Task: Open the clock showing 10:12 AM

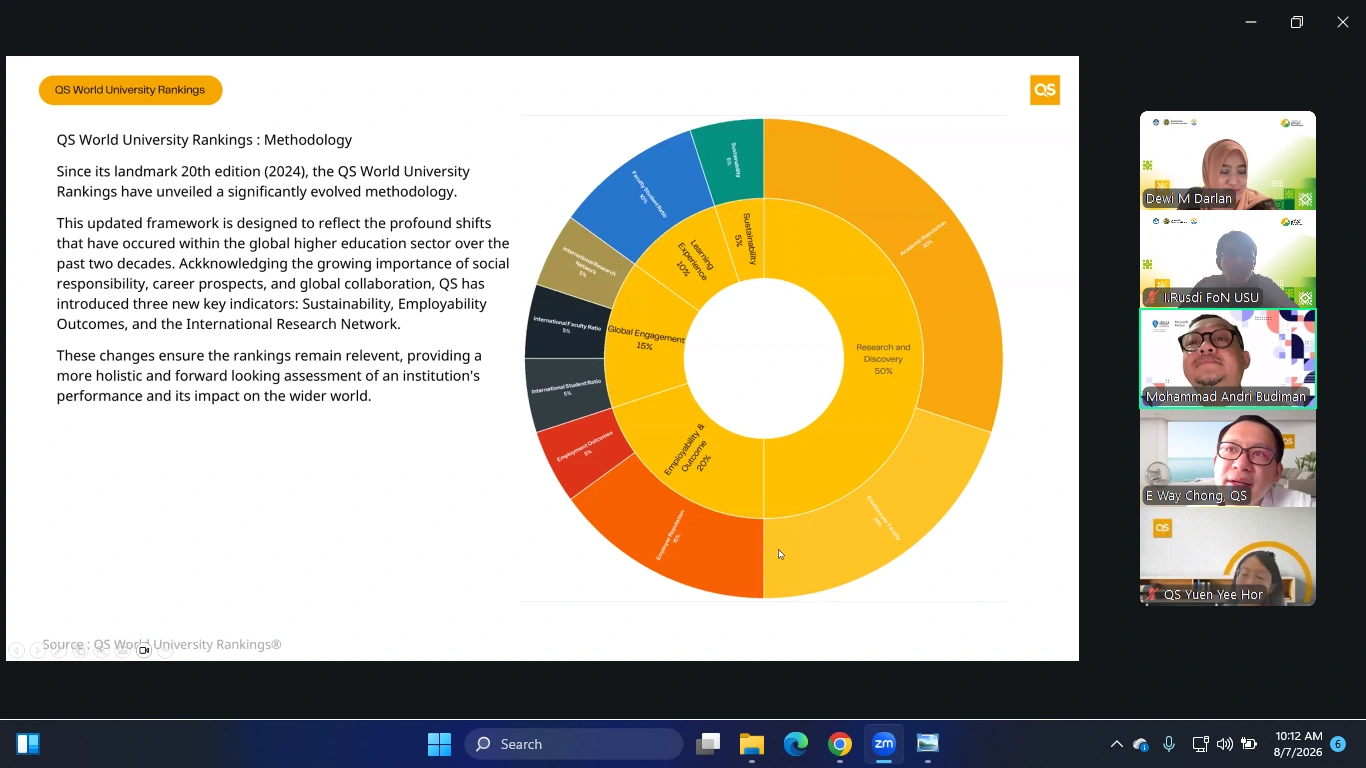Action: pyautogui.click(x=1298, y=743)
